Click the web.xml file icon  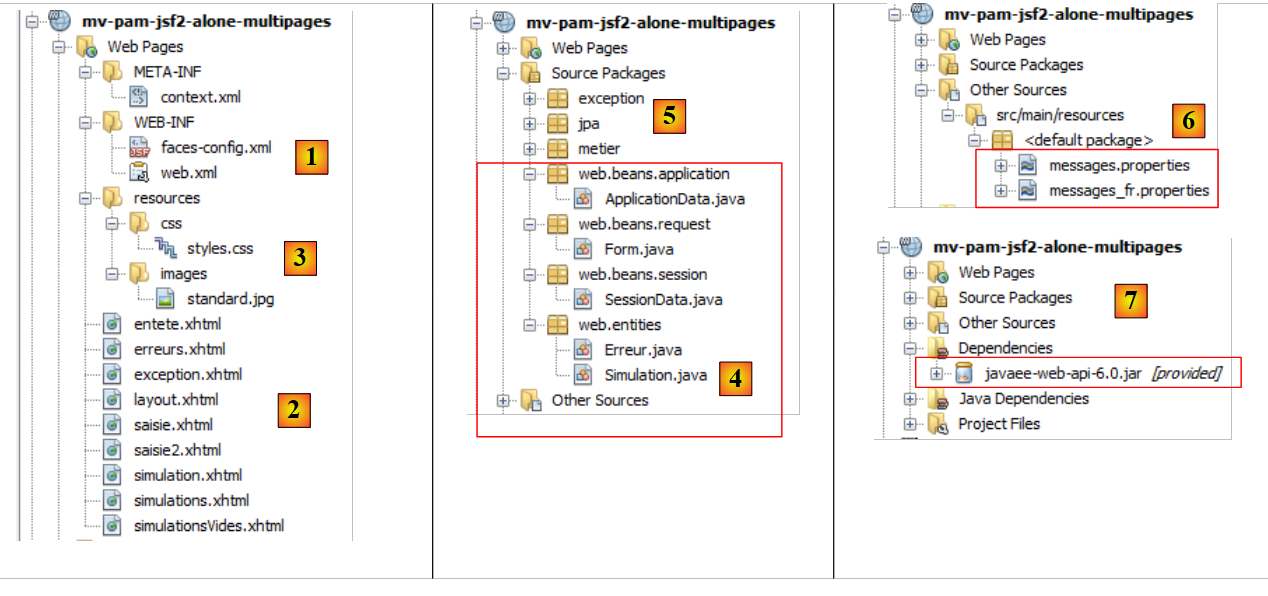click(139, 173)
